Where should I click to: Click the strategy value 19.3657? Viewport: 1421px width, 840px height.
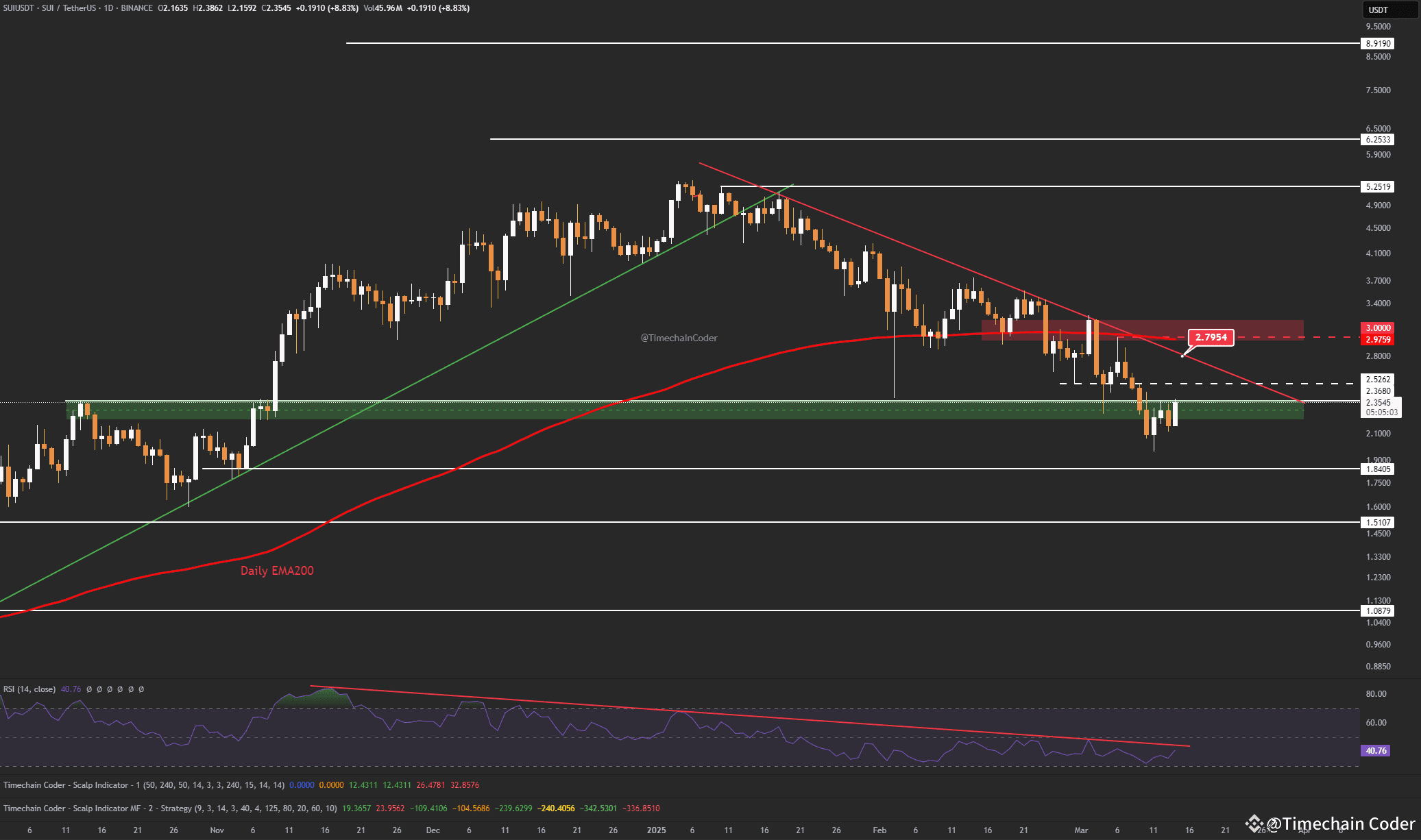pos(356,808)
